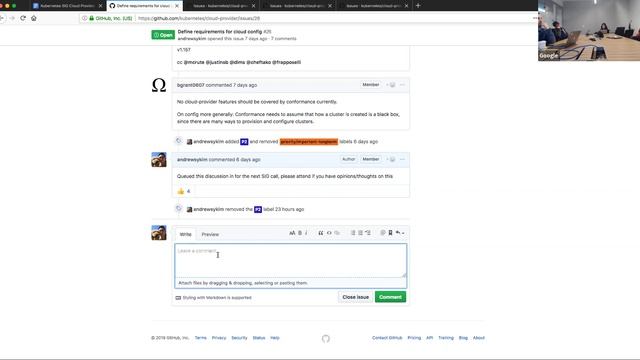640x360 pixels.
Task: Open bgrant0607's Omega avatar
Action: point(159,85)
